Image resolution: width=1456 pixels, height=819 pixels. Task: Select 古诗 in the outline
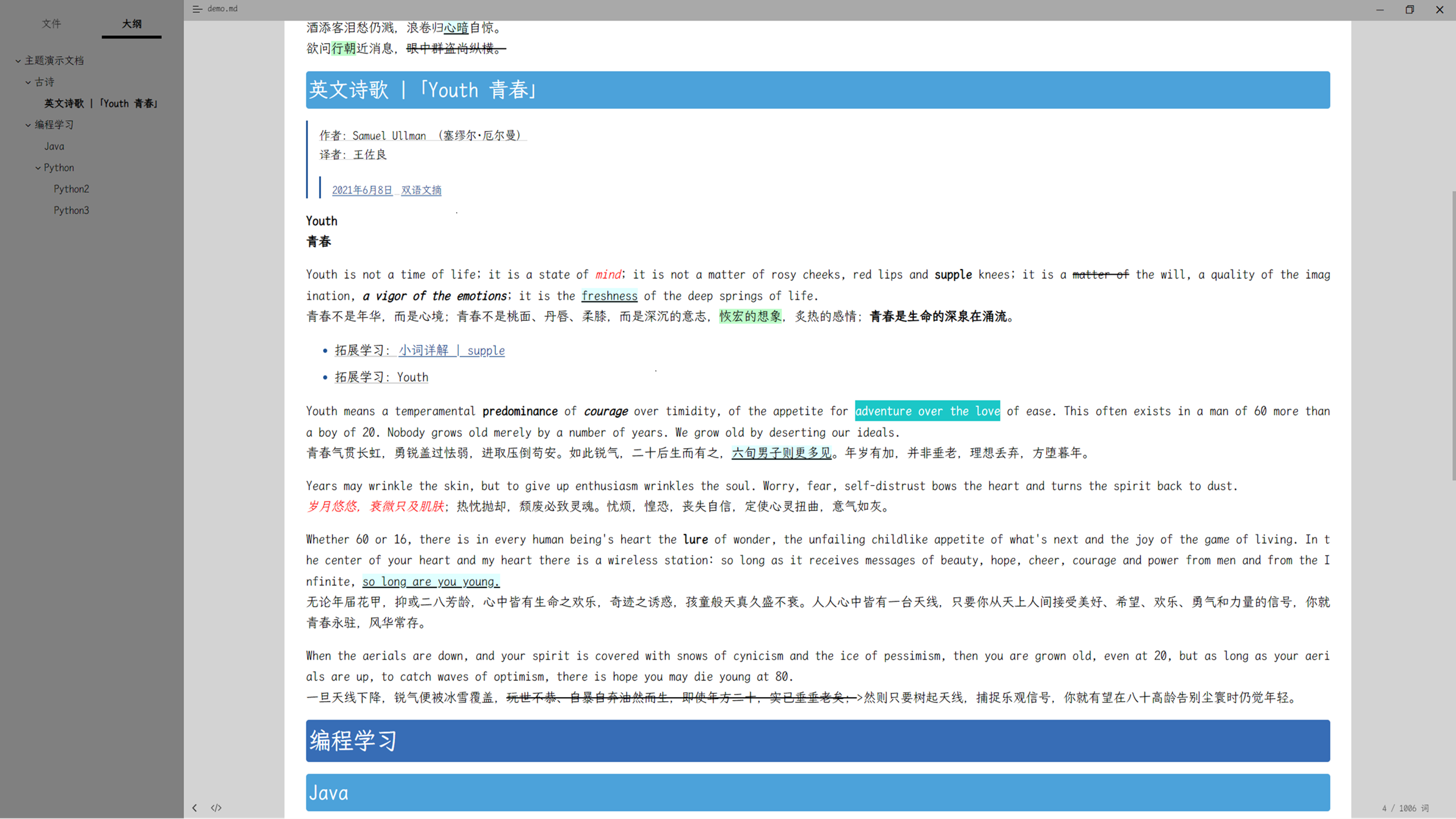pyautogui.click(x=44, y=82)
